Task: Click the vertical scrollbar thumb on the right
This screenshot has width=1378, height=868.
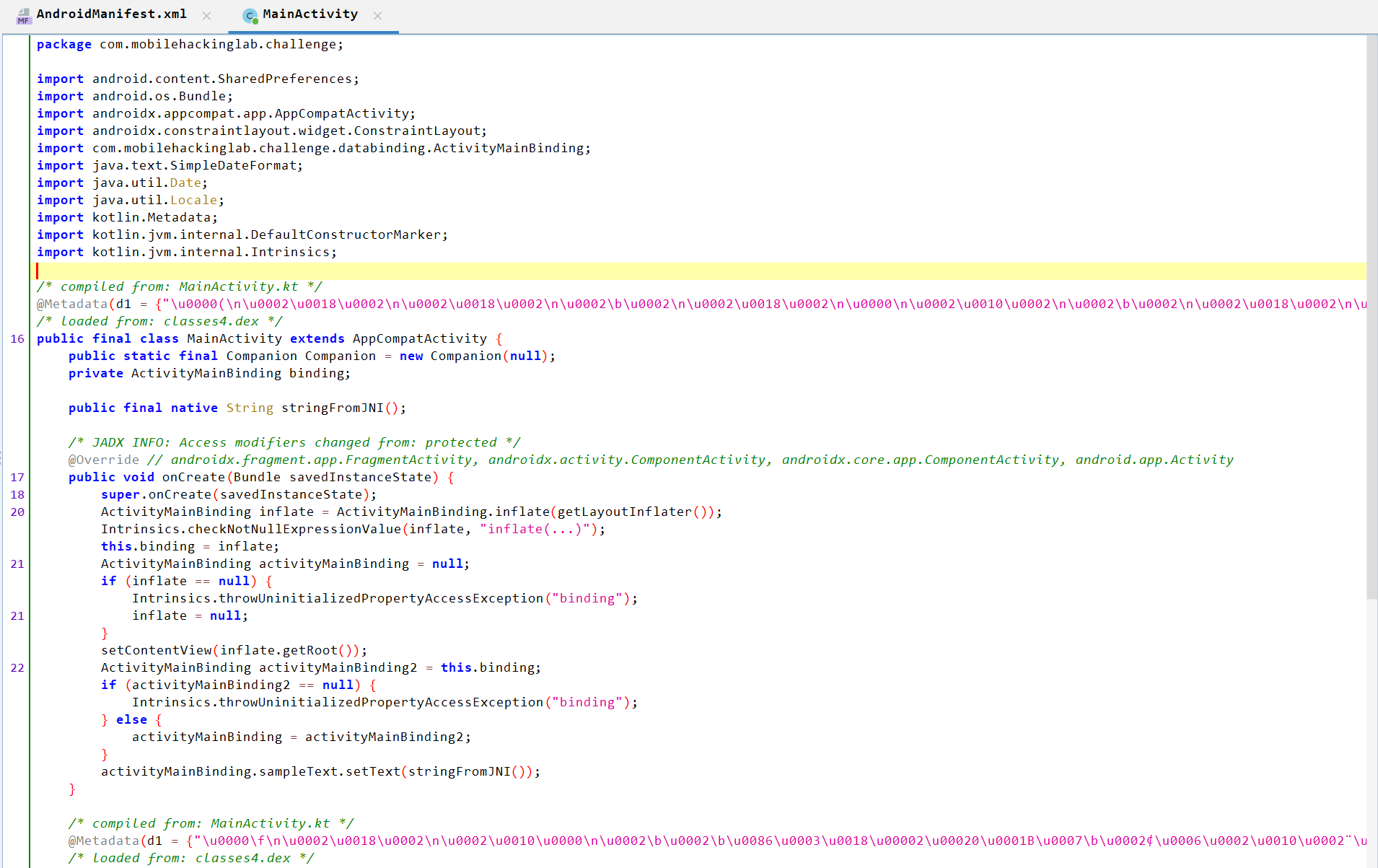Action: (1372, 317)
